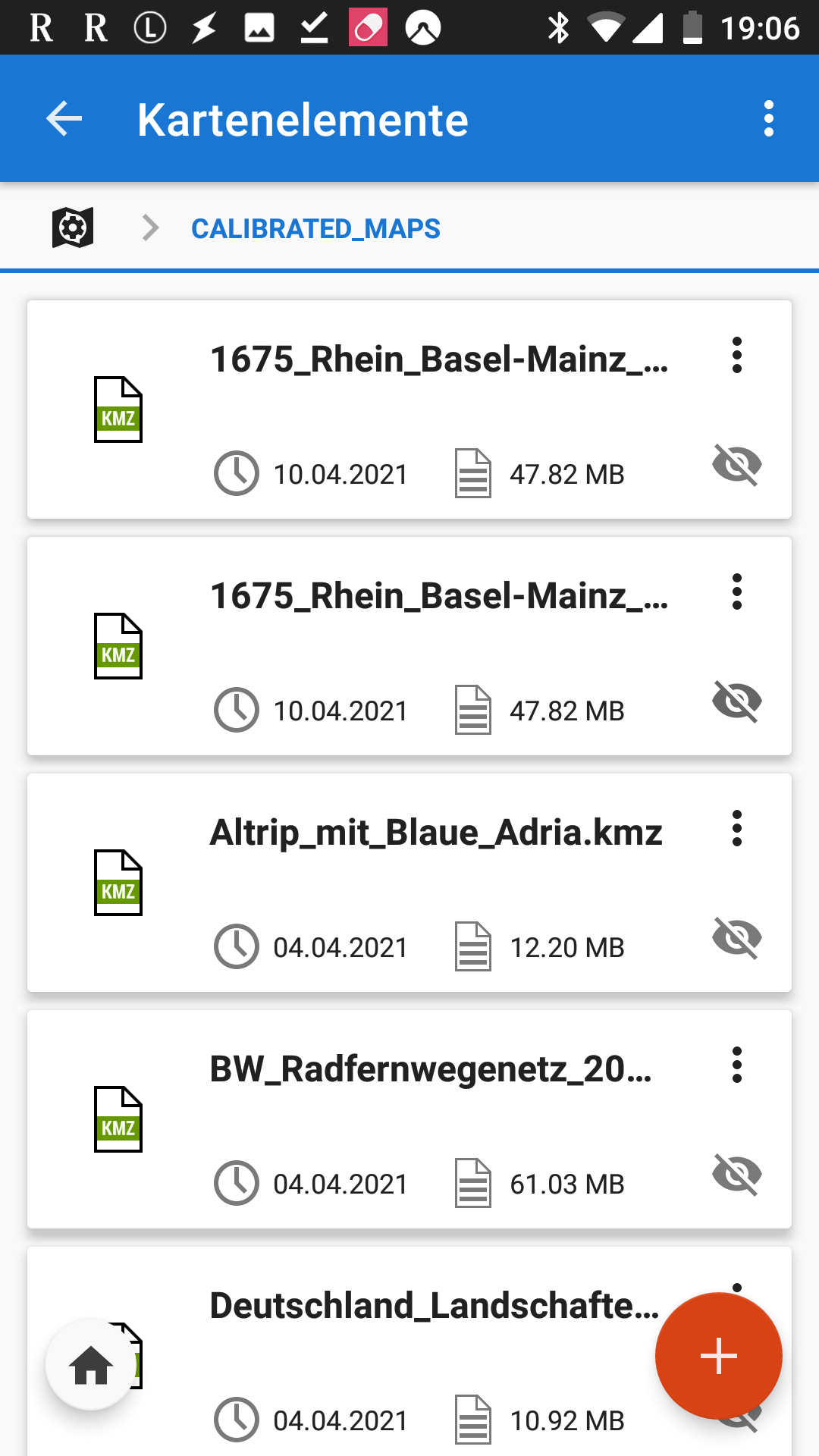Open the Deutschland_Landschaften map entry
The height and width of the screenshot is (1456, 819).
pos(434,1306)
